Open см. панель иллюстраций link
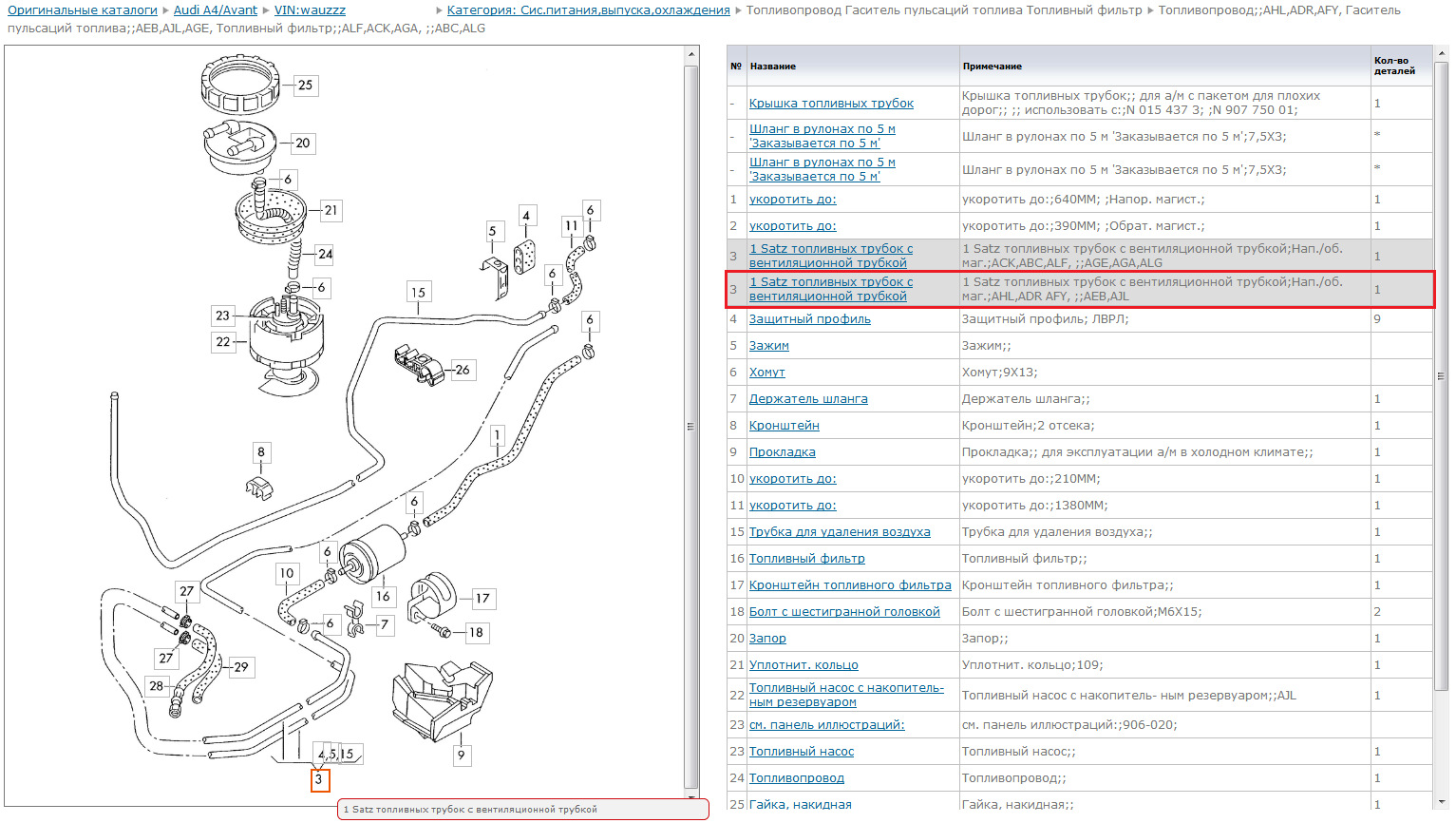This screenshot has height=823, width=1456. [x=826, y=725]
